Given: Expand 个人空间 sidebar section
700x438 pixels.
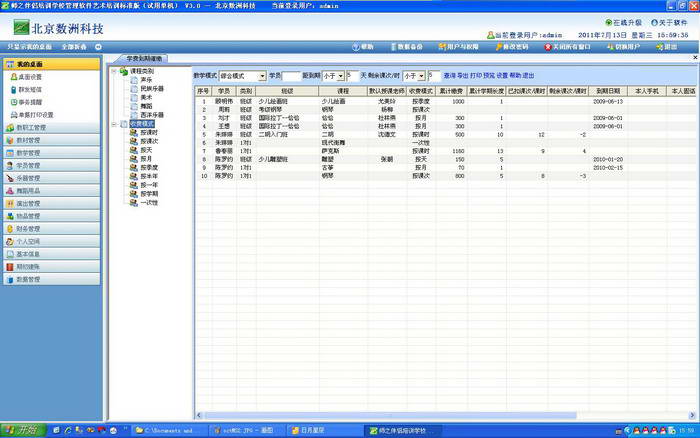Looking at the screenshot, I should [x=52, y=241].
